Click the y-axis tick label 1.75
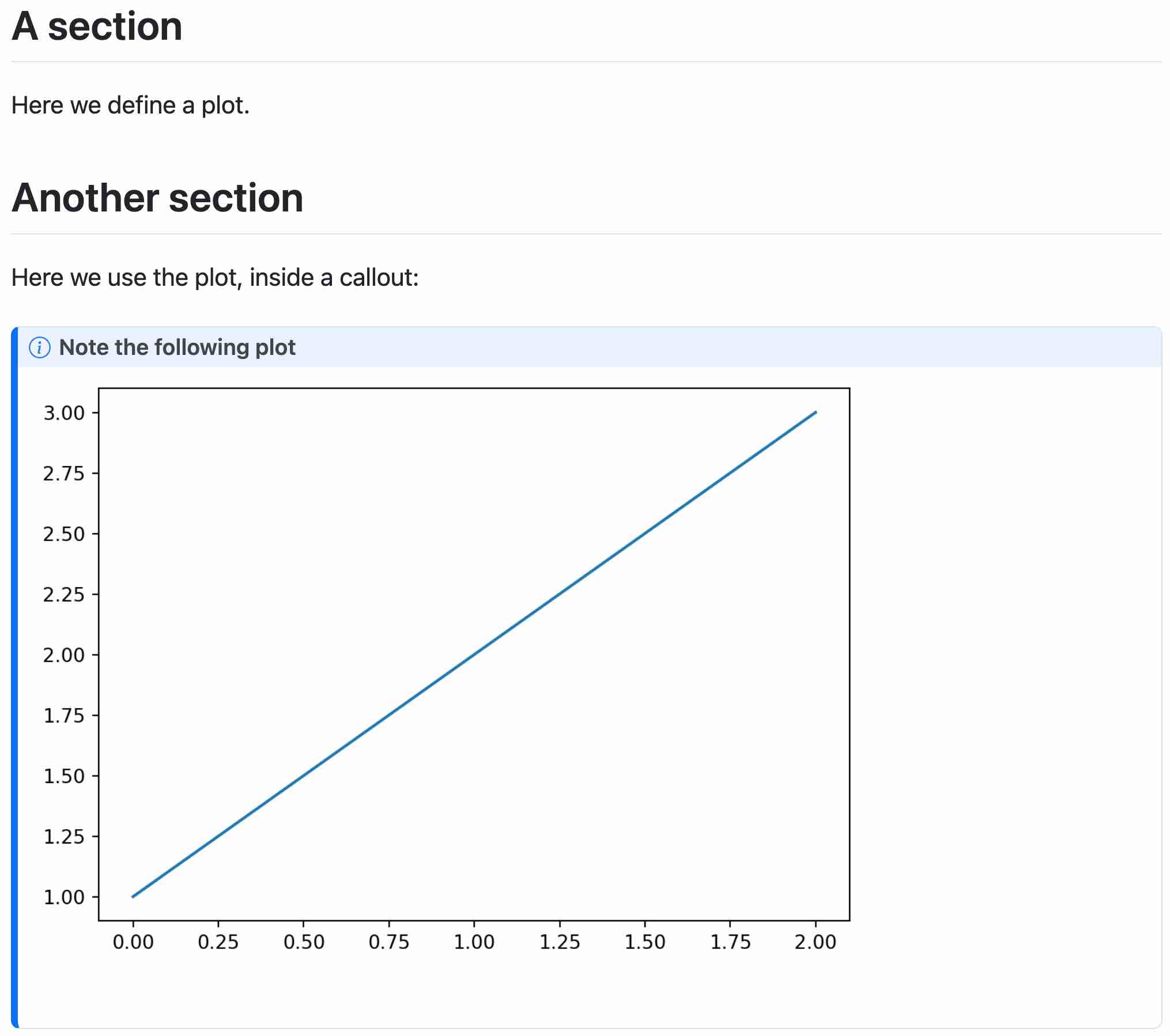1170x1036 pixels. (x=64, y=716)
